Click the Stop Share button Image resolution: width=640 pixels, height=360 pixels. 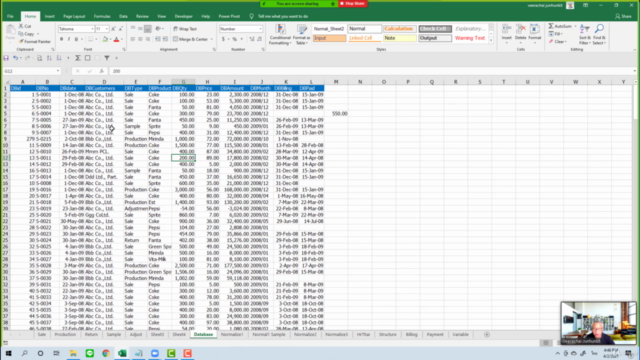click(353, 3)
